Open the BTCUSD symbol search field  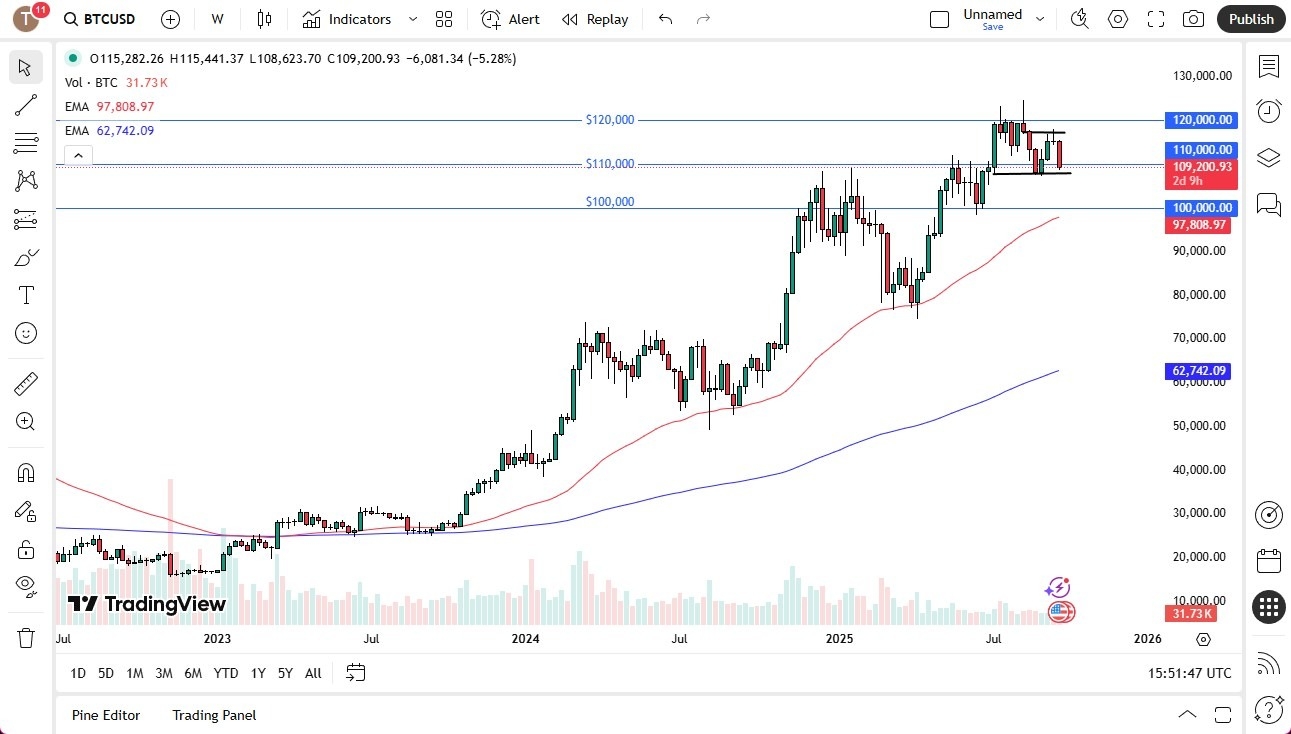click(x=103, y=18)
